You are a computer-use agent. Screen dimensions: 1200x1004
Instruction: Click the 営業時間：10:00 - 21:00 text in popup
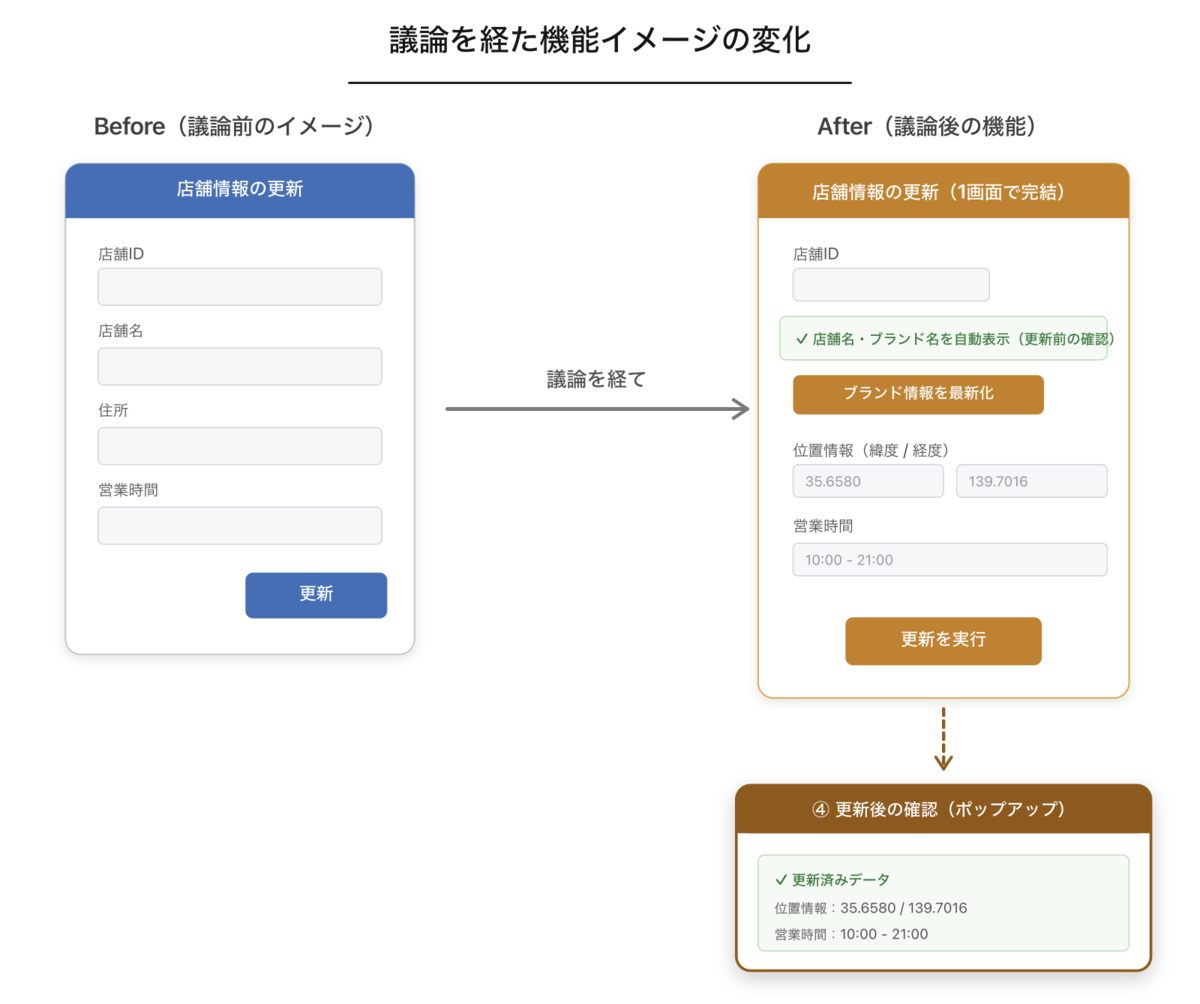(x=851, y=934)
